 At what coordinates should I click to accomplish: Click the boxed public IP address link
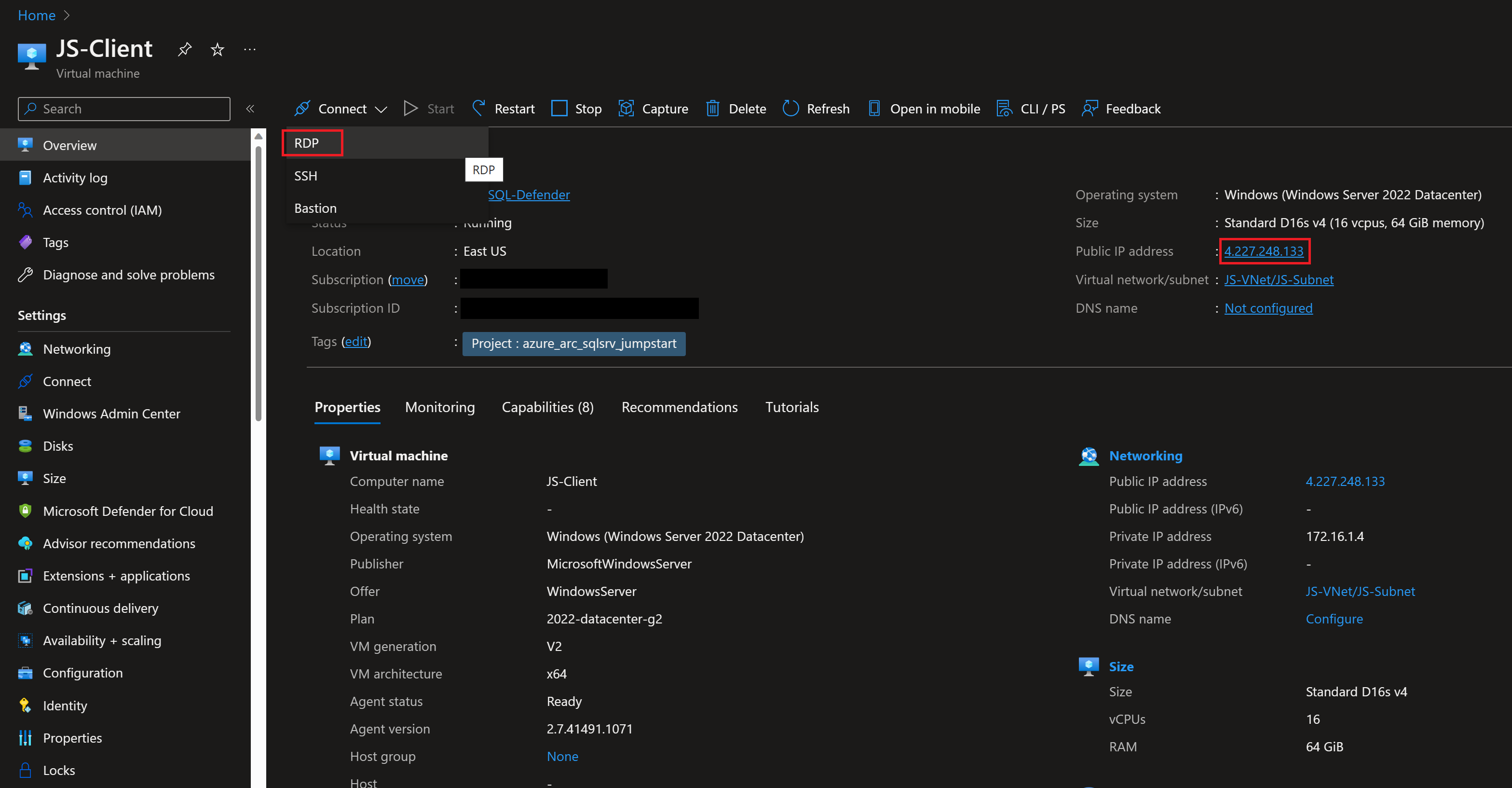[1264, 251]
